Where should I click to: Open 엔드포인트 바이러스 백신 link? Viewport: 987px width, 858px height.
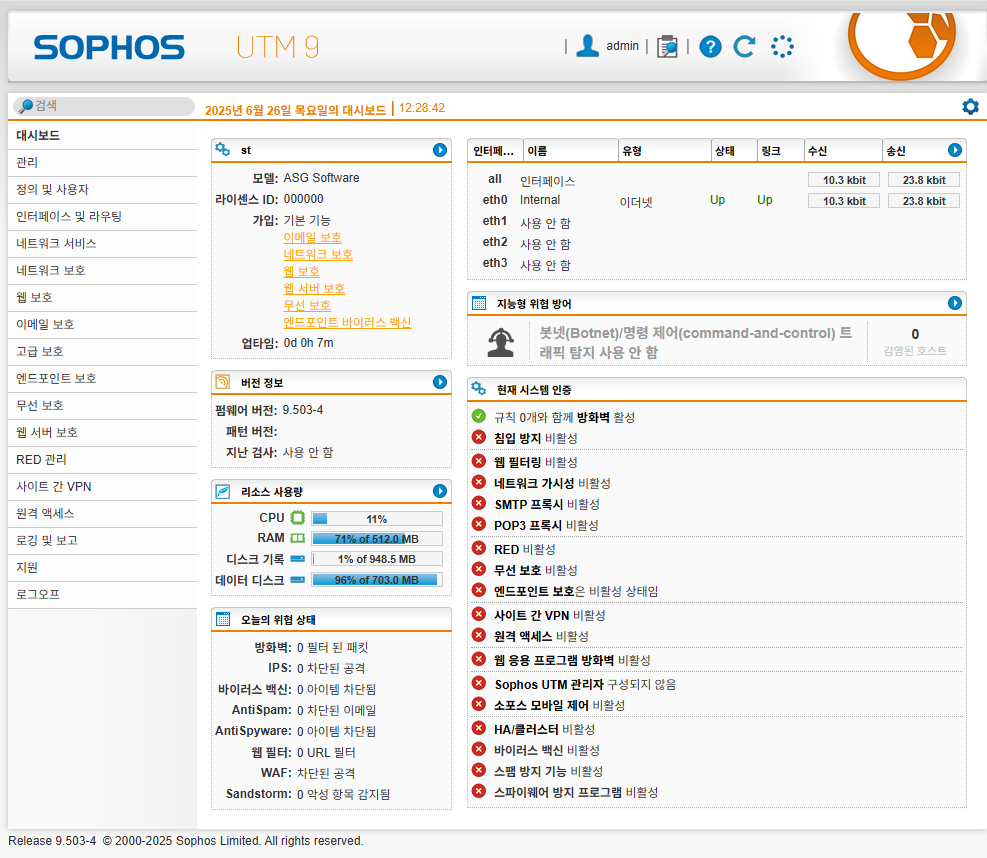pyautogui.click(x=347, y=322)
